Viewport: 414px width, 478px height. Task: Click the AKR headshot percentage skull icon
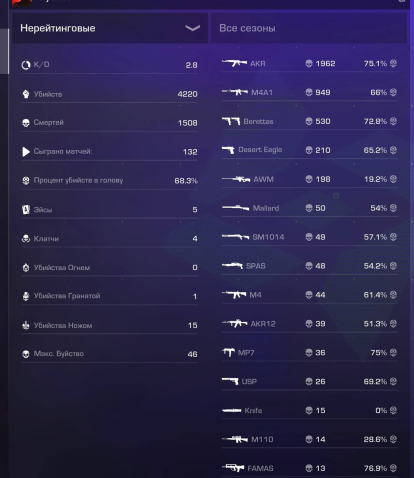[x=393, y=63]
